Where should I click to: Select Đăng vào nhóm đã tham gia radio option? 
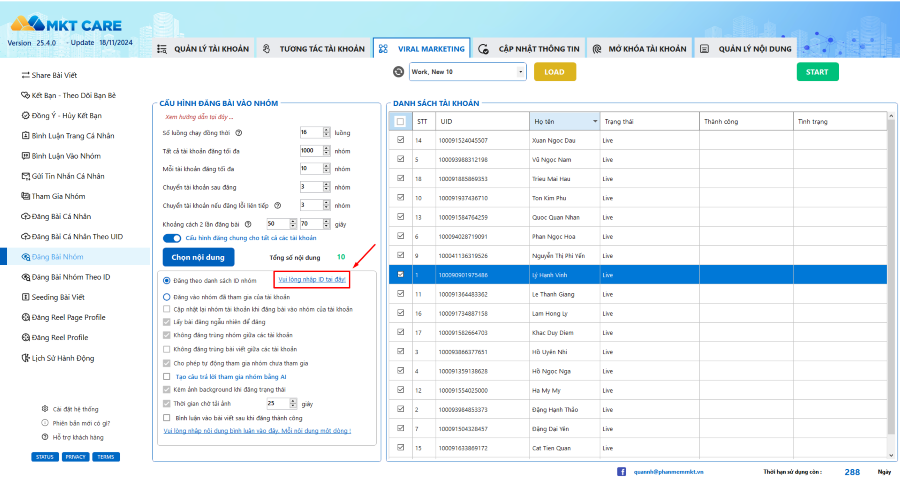click(167, 297)
